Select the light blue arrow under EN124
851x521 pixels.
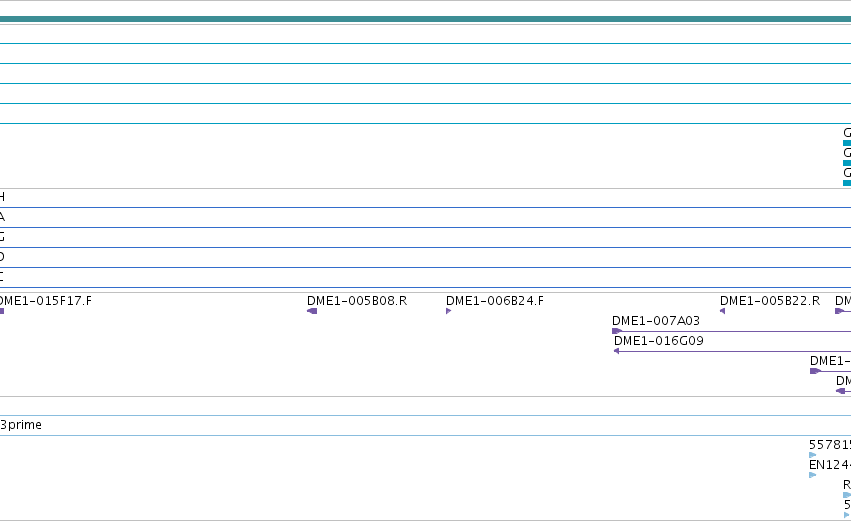pos(812,475)
